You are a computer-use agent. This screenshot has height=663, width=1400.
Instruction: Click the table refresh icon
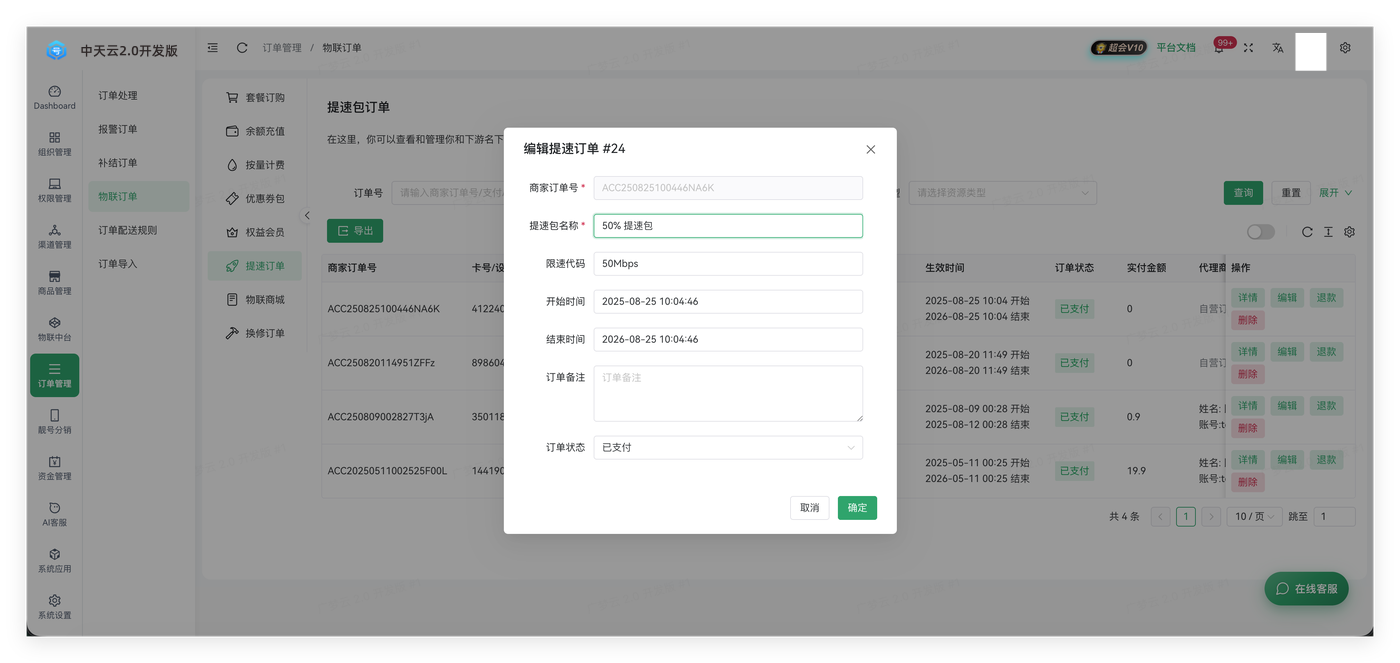coord(1307,232)
